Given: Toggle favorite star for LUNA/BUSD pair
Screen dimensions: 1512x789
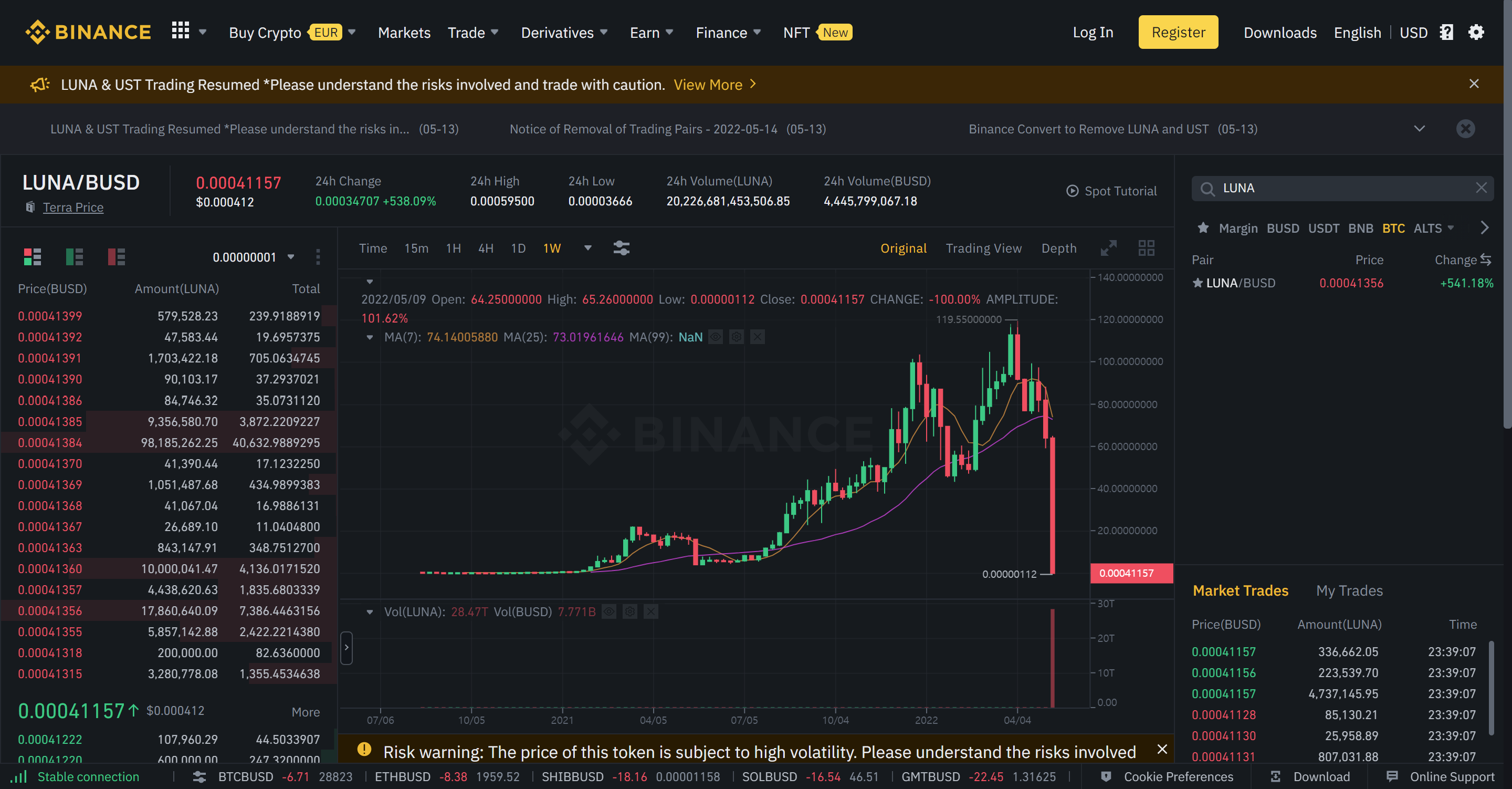Looking at the screenshot, I should click(x=1198, y=283).
